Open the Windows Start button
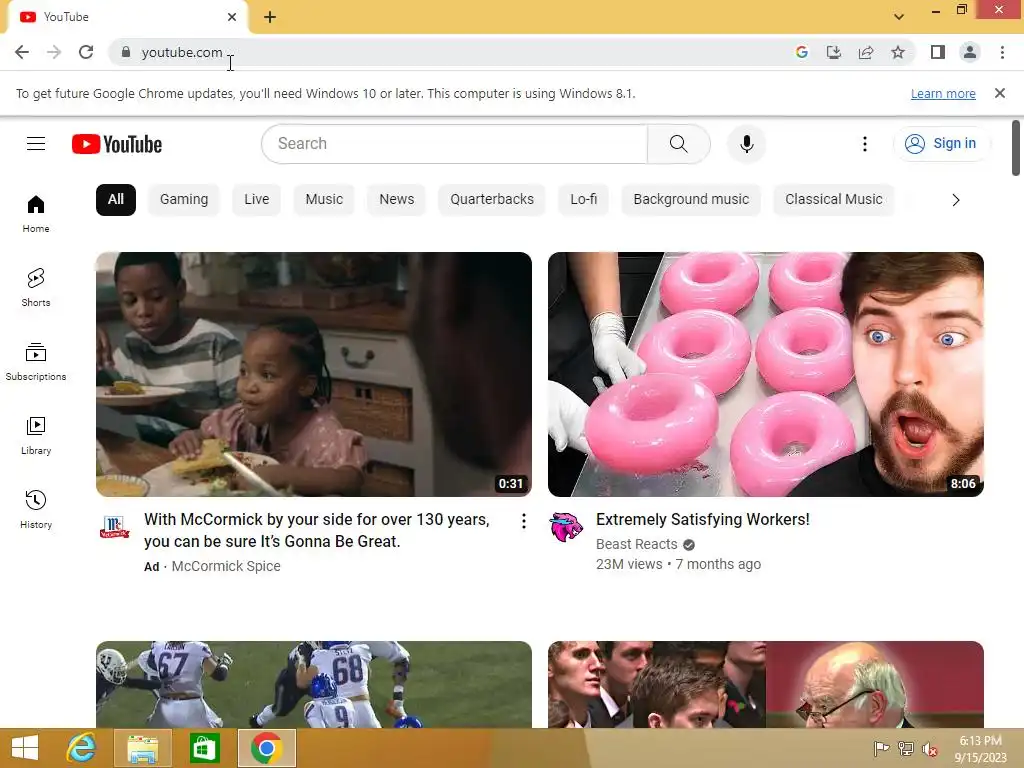Screen dimensions: 1024x768 click(25, 748)
